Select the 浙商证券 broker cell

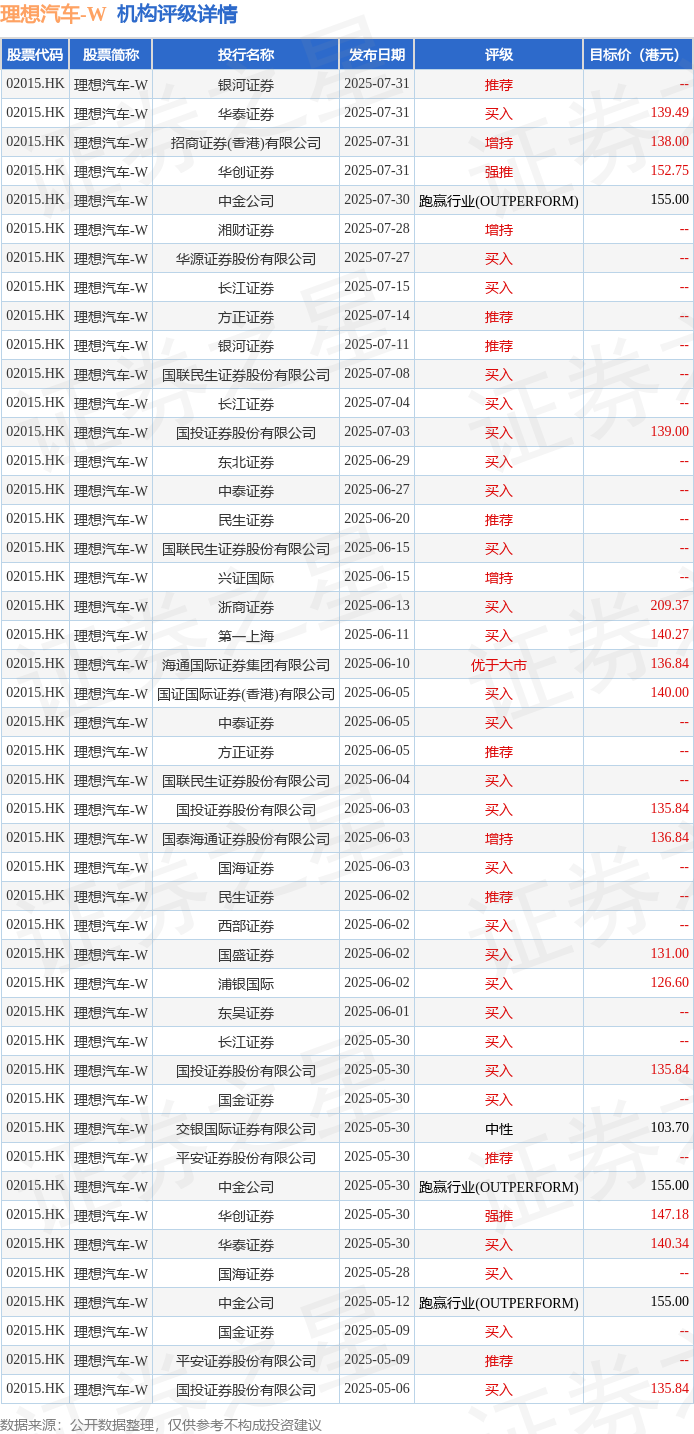[x=245, y=607]
